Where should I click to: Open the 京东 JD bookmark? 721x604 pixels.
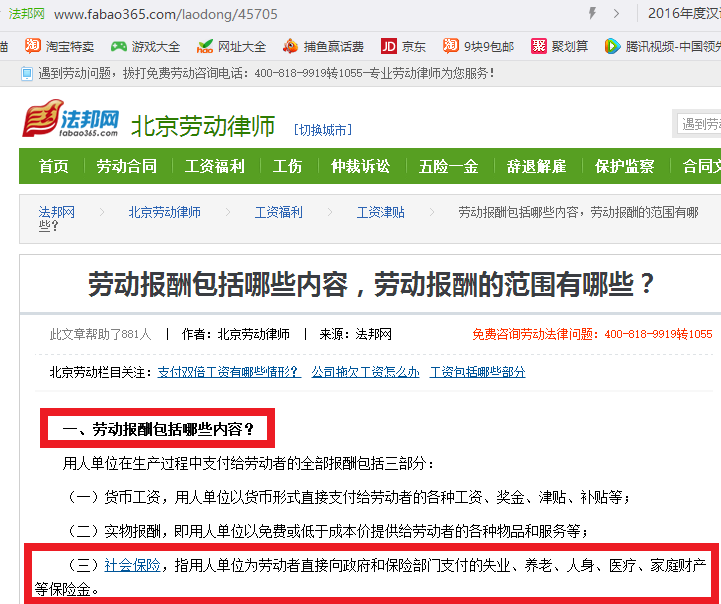(389, 46)
